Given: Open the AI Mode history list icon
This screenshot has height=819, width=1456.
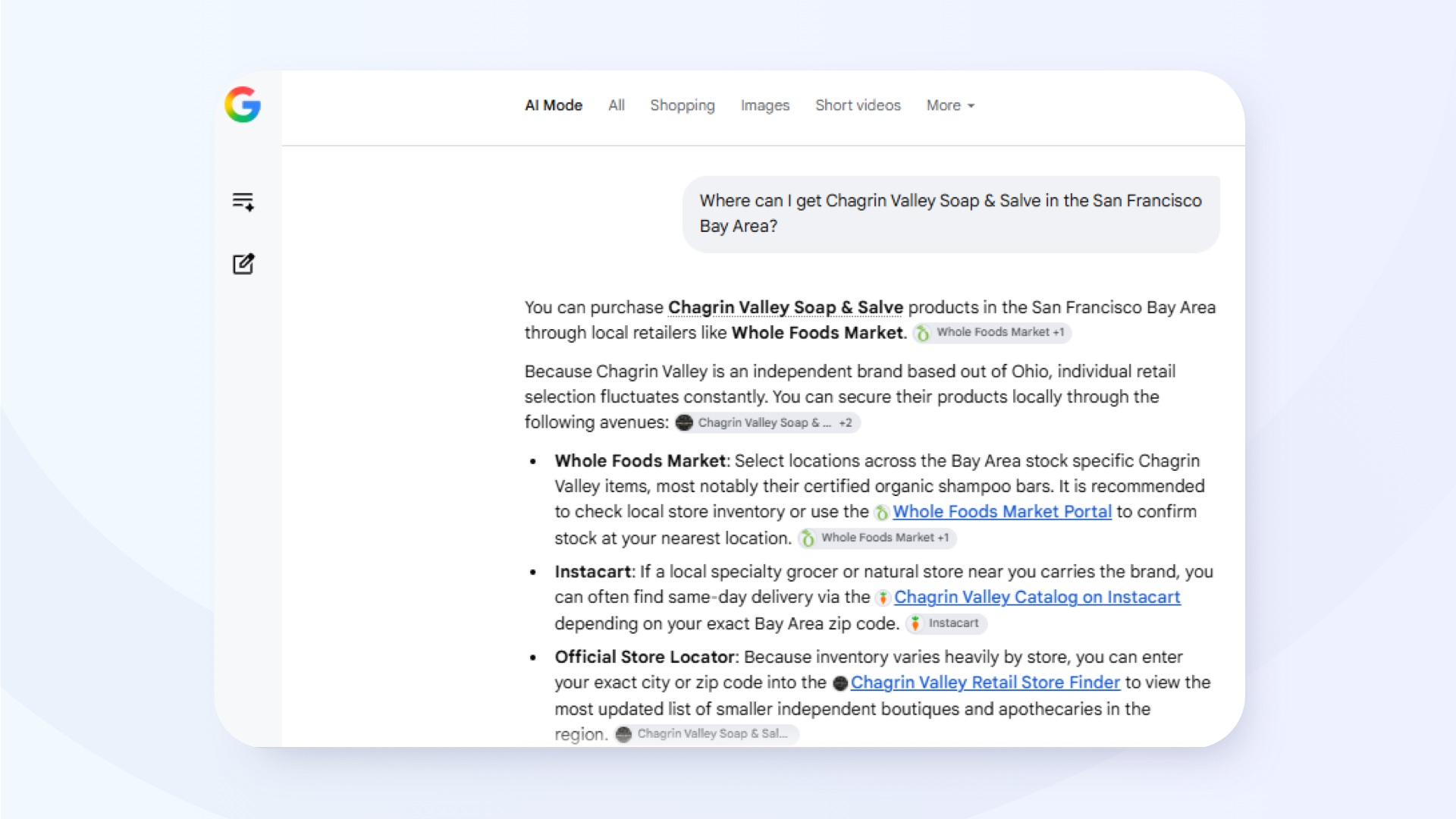Looking at the screenshot, I should [x=243, y=201].
